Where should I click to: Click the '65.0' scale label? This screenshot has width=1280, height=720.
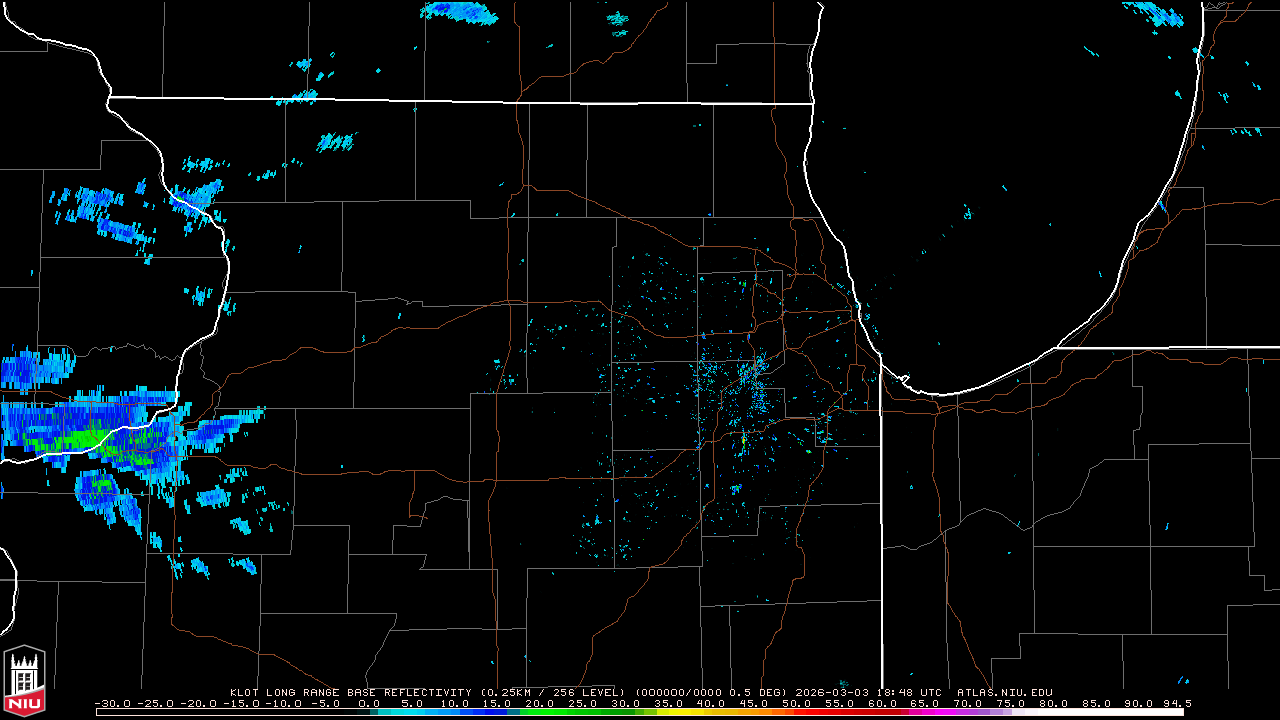point(927,703)
